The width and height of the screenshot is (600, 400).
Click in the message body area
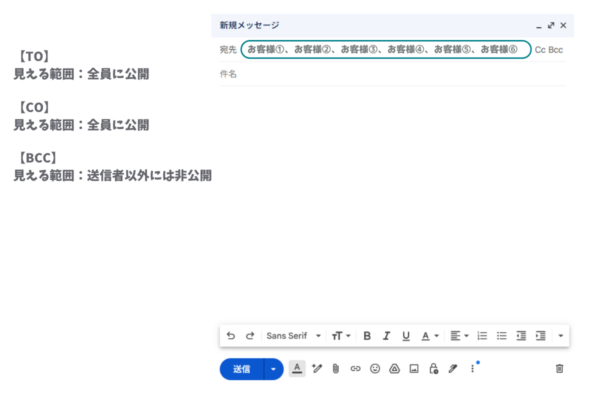[393, 203]
